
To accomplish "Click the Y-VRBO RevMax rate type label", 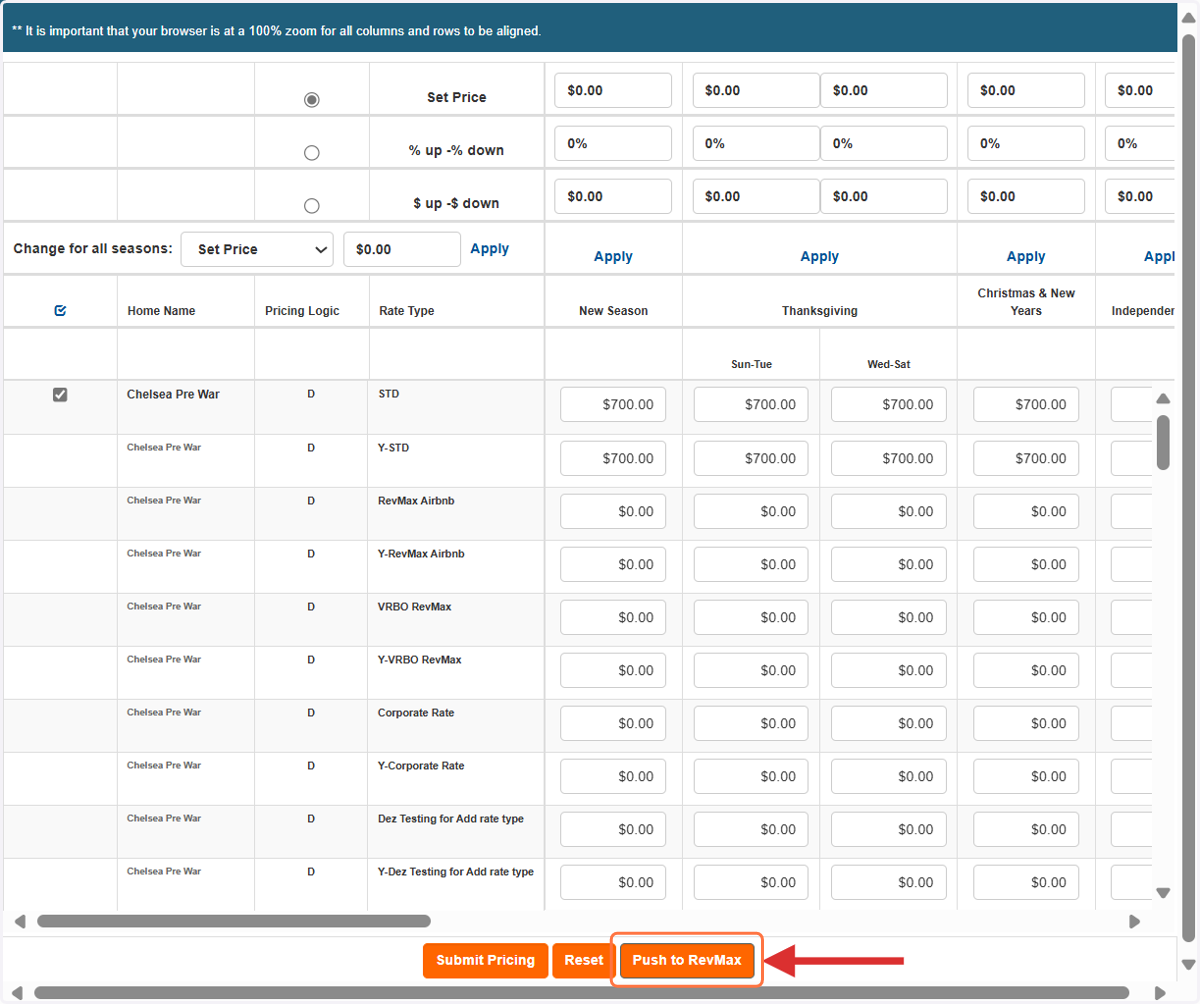I will coord(419,660).
